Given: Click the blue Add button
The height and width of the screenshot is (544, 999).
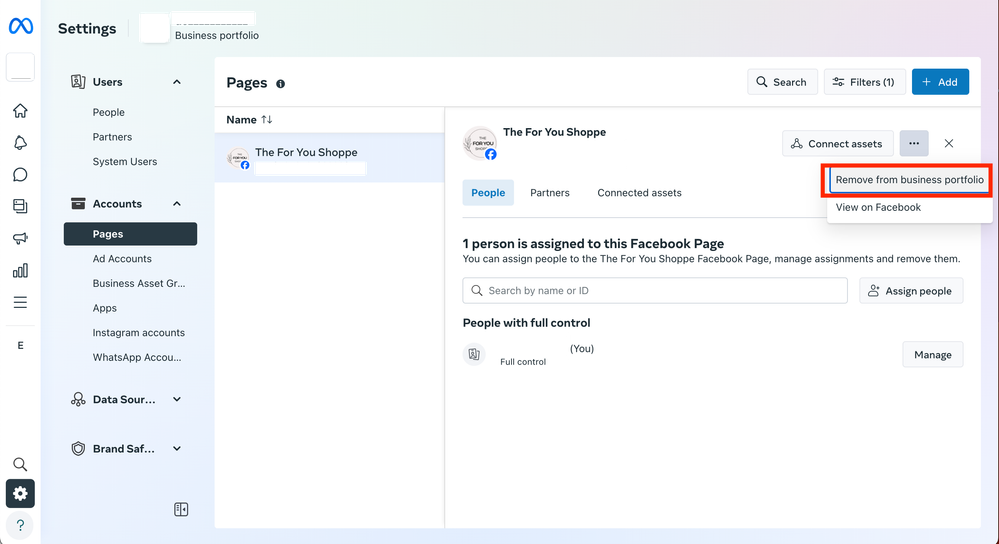Looking at the screenshot, I should [940, 82].
